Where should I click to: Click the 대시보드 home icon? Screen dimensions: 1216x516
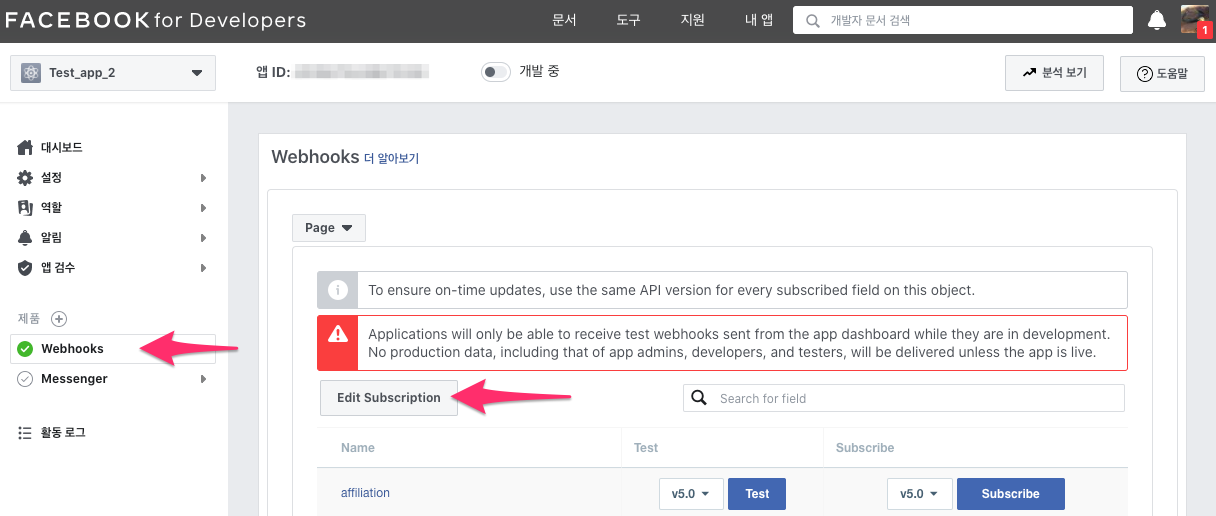point(26,148)
